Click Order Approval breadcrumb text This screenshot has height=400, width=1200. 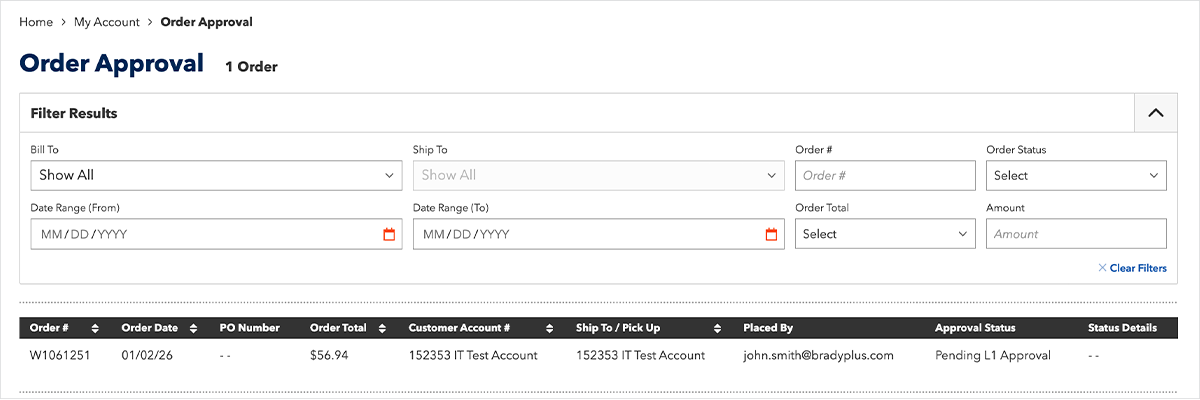[x=207, y=22]
